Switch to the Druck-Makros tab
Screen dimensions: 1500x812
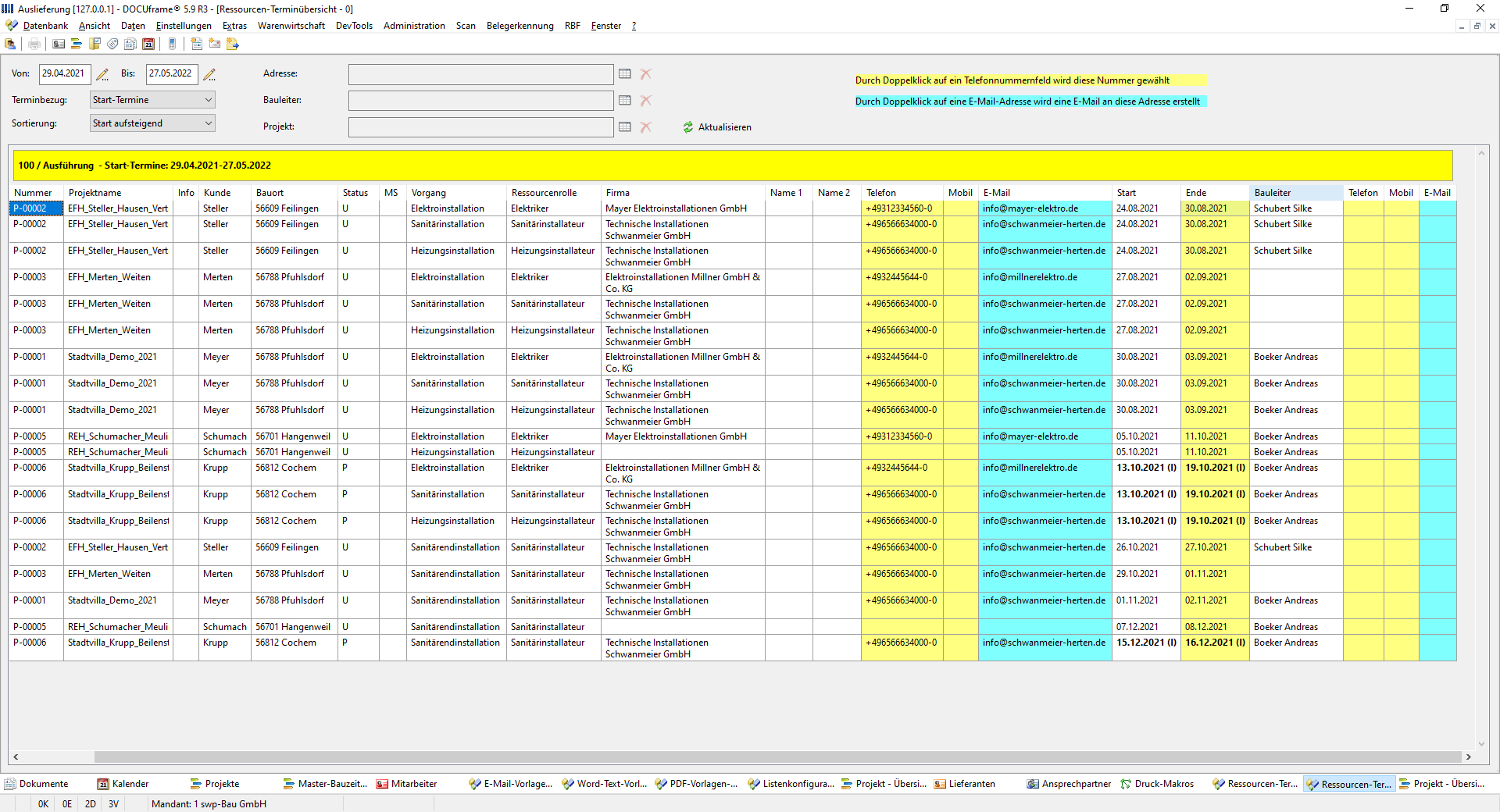[1157, 784]
